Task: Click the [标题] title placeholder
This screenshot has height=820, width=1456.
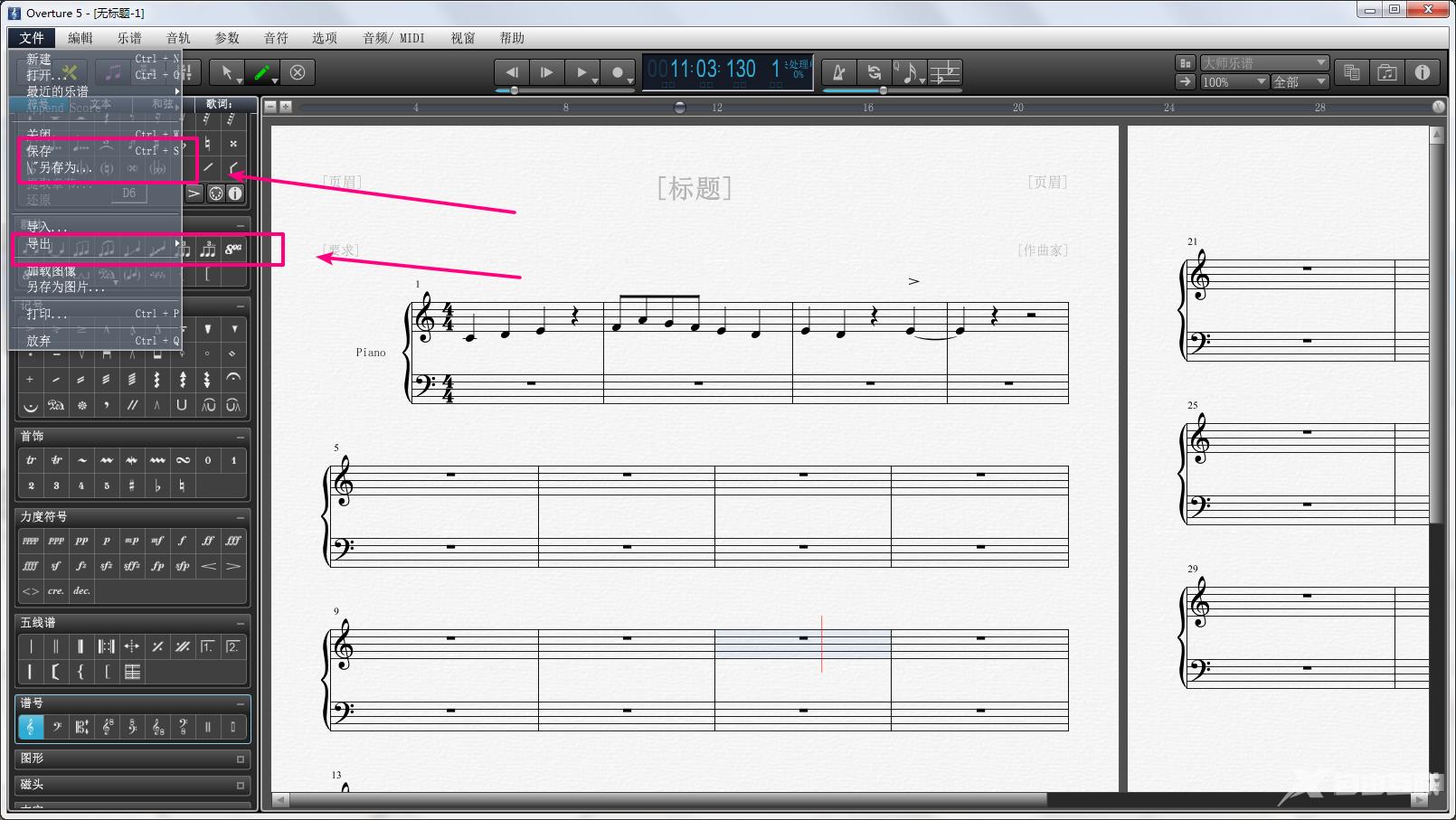Action: click(694, 188)
